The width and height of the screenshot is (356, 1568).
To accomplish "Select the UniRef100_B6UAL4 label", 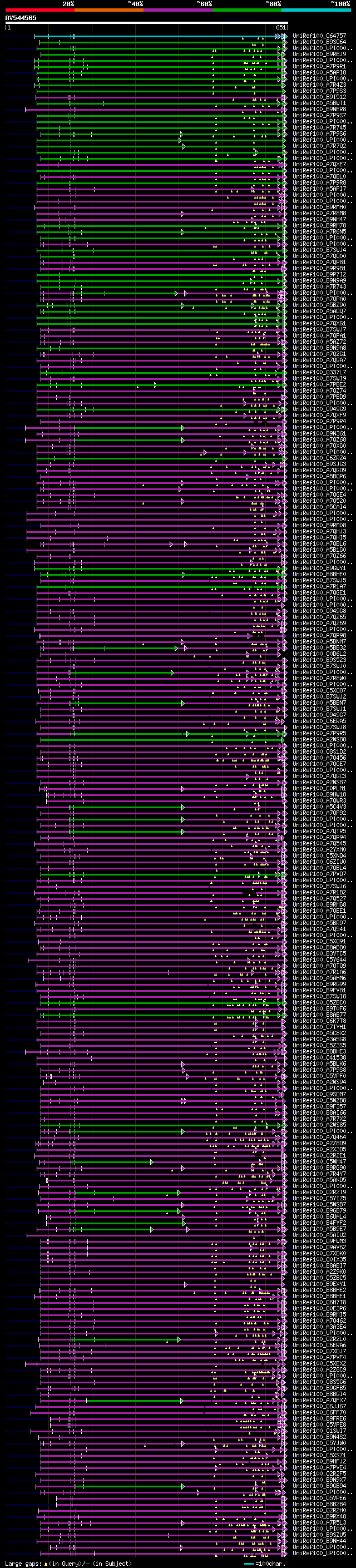I will pos(319,1216).
